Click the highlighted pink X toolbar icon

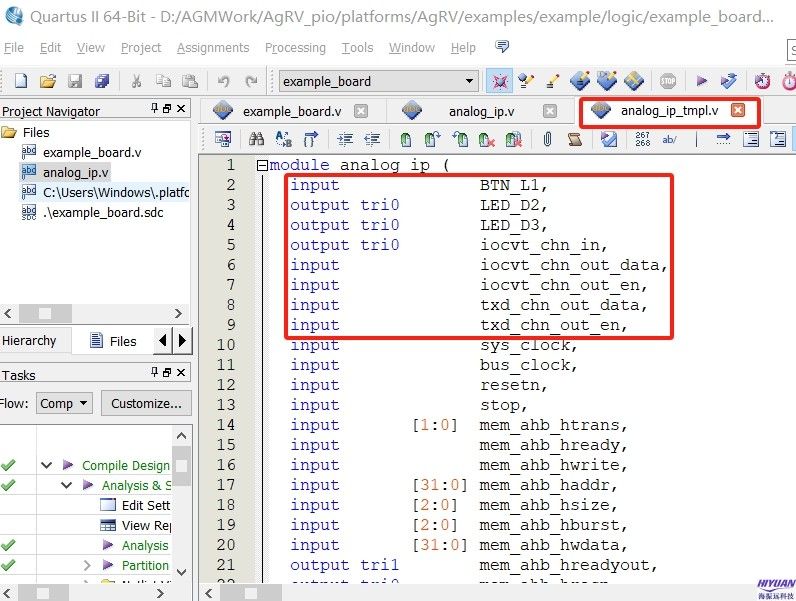click(499, 81)
